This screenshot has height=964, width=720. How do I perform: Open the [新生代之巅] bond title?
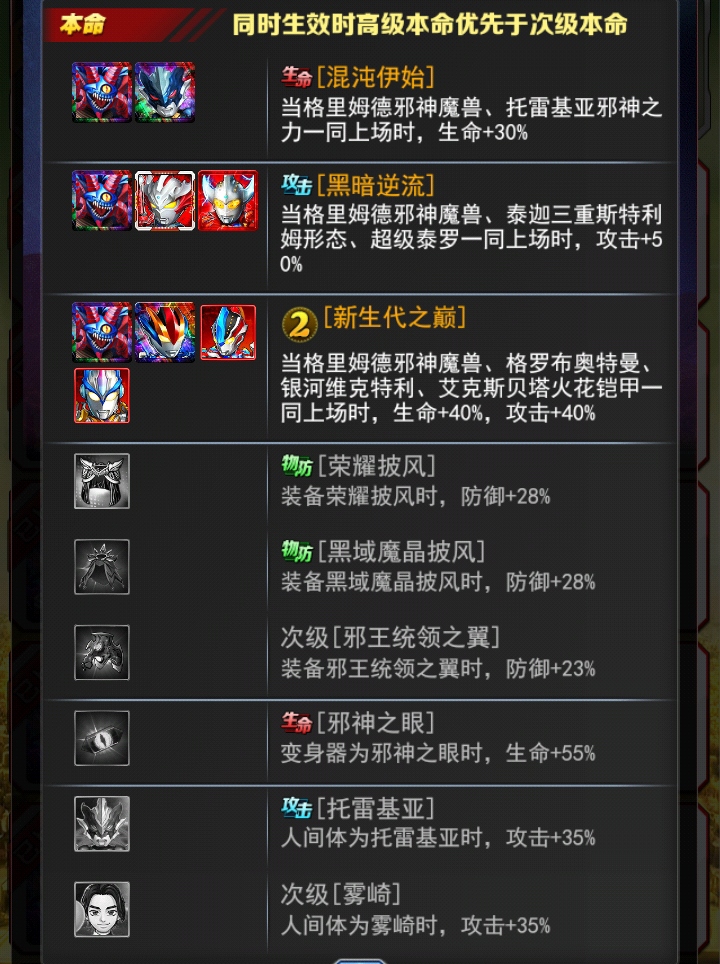pos(395,318)
